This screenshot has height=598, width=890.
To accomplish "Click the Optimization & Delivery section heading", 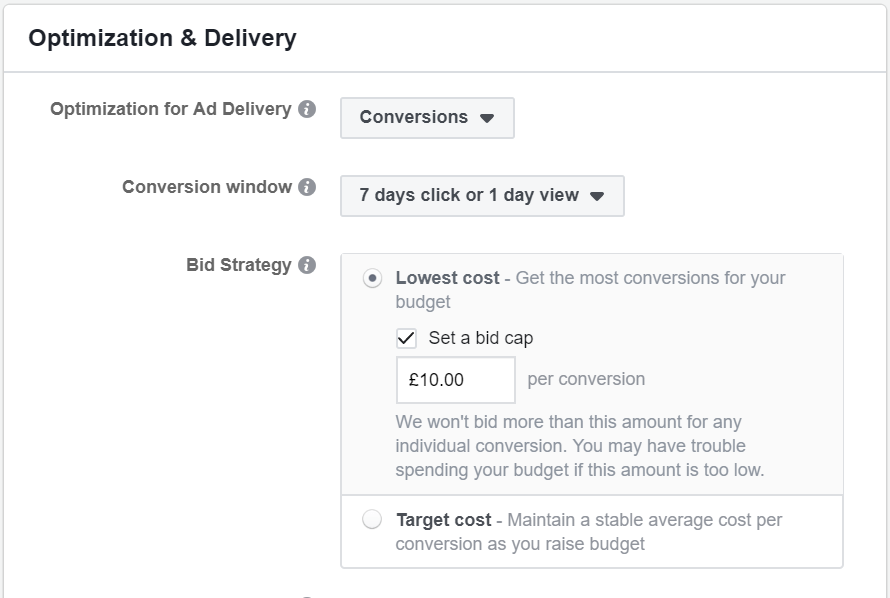I will pos(162,39).
